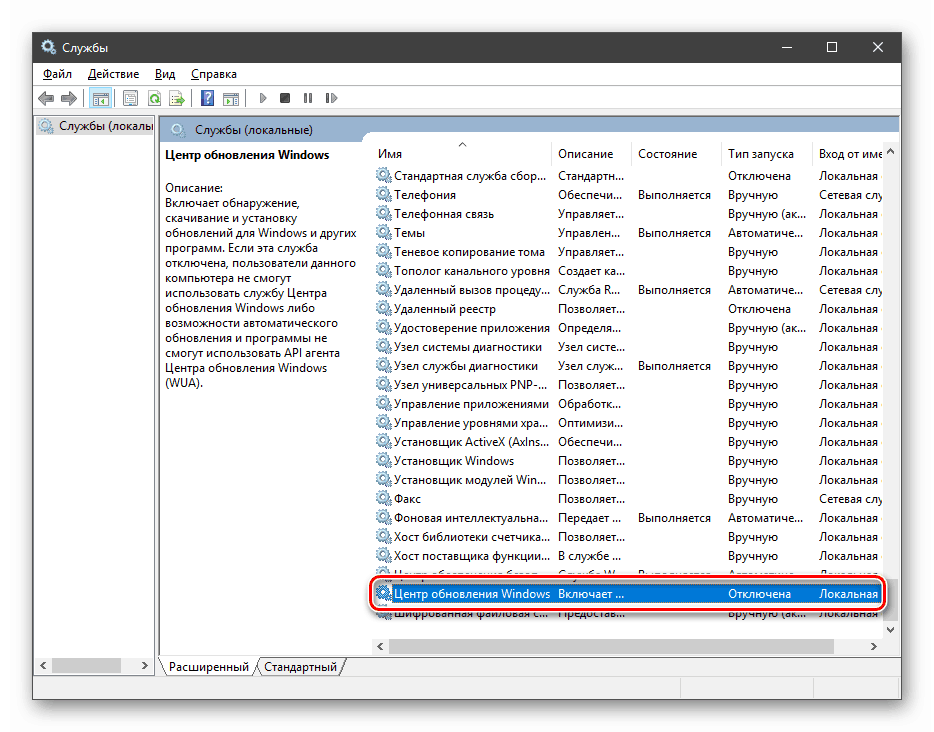Pause the service with the pause icon

point(308,98)
